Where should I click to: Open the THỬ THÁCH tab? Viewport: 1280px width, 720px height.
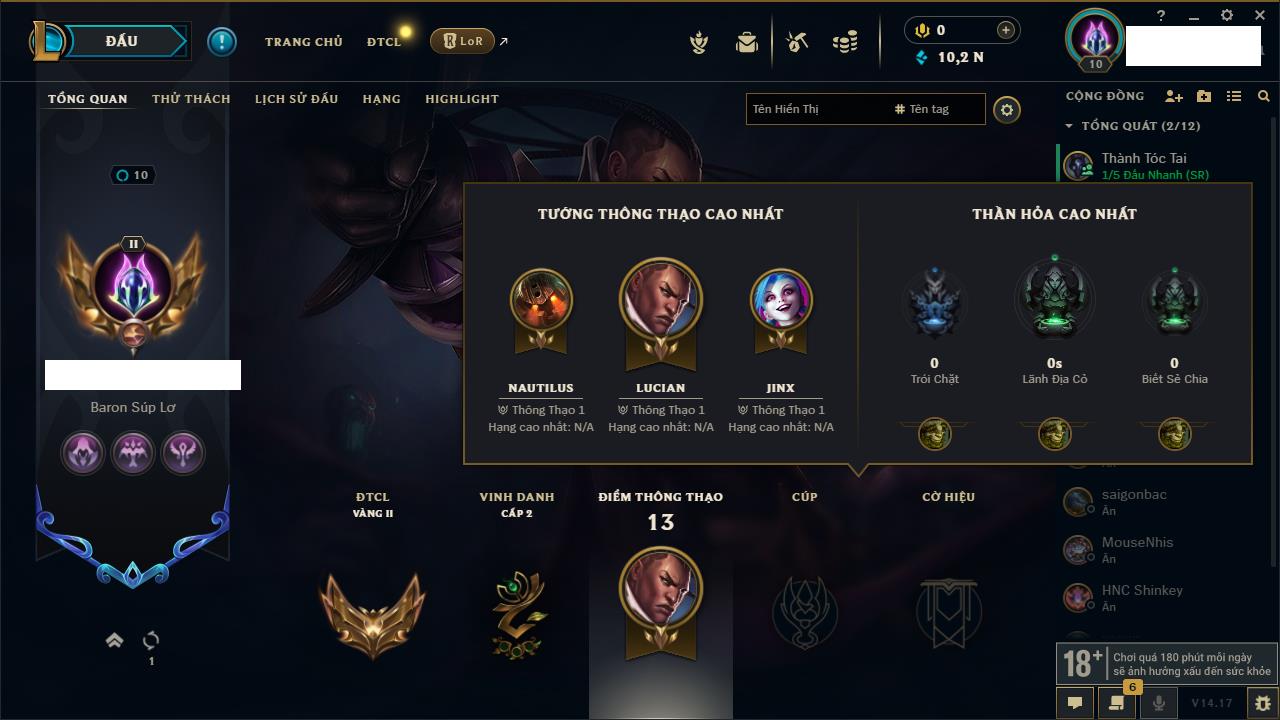click(x=191, y=99)
